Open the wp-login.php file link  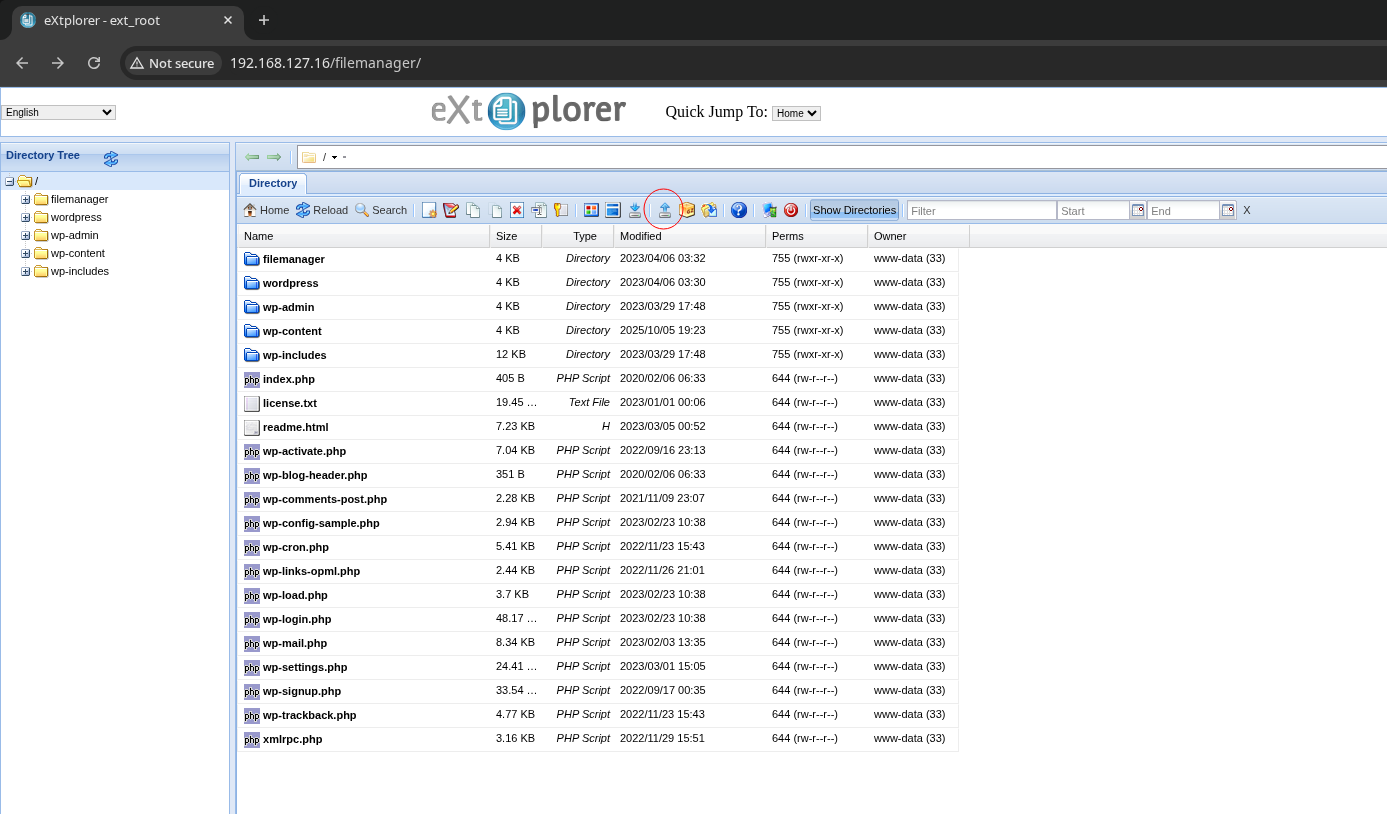tap(296, 619)
